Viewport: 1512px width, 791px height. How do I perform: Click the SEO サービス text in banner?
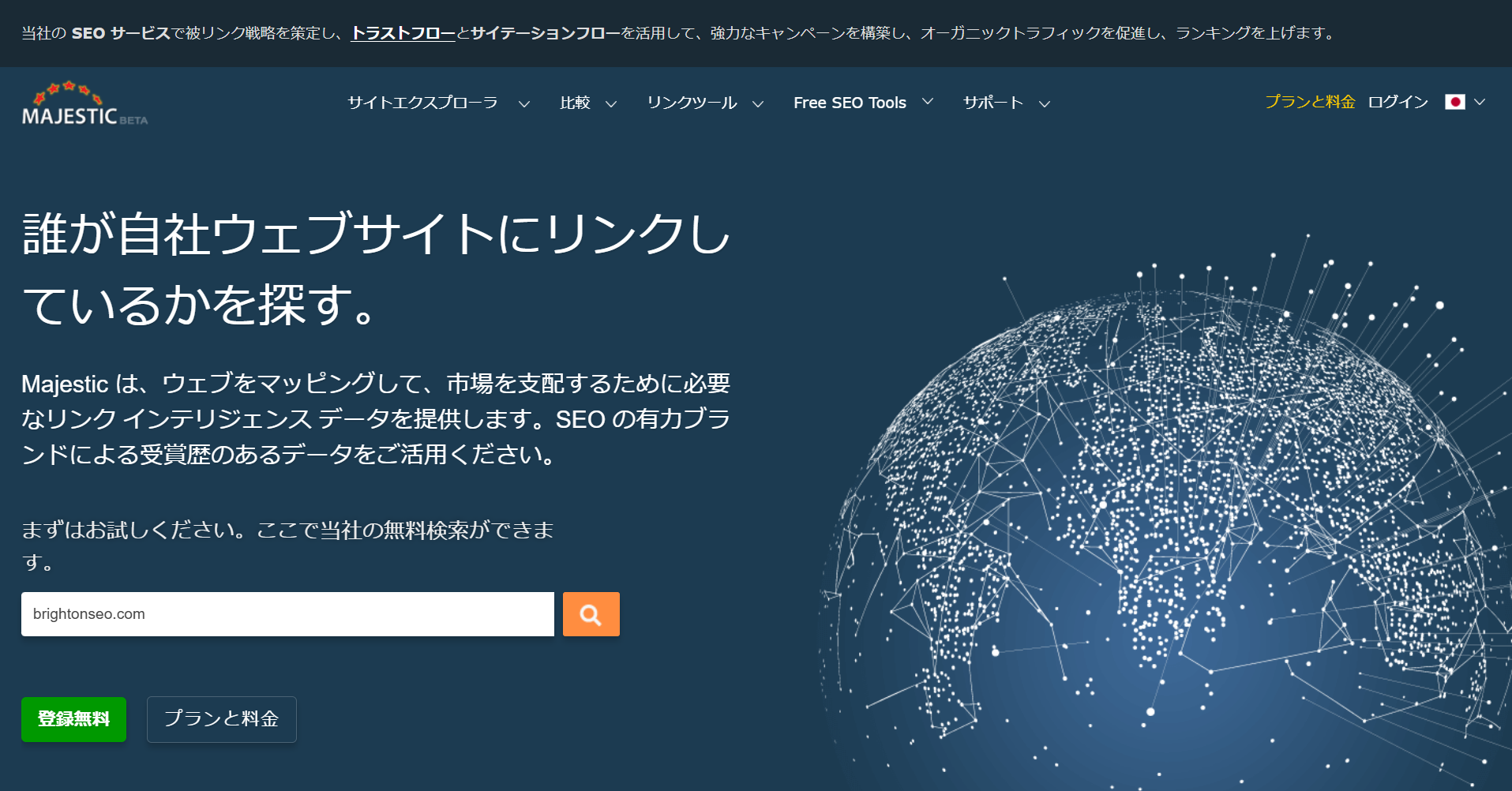[121, 33]
